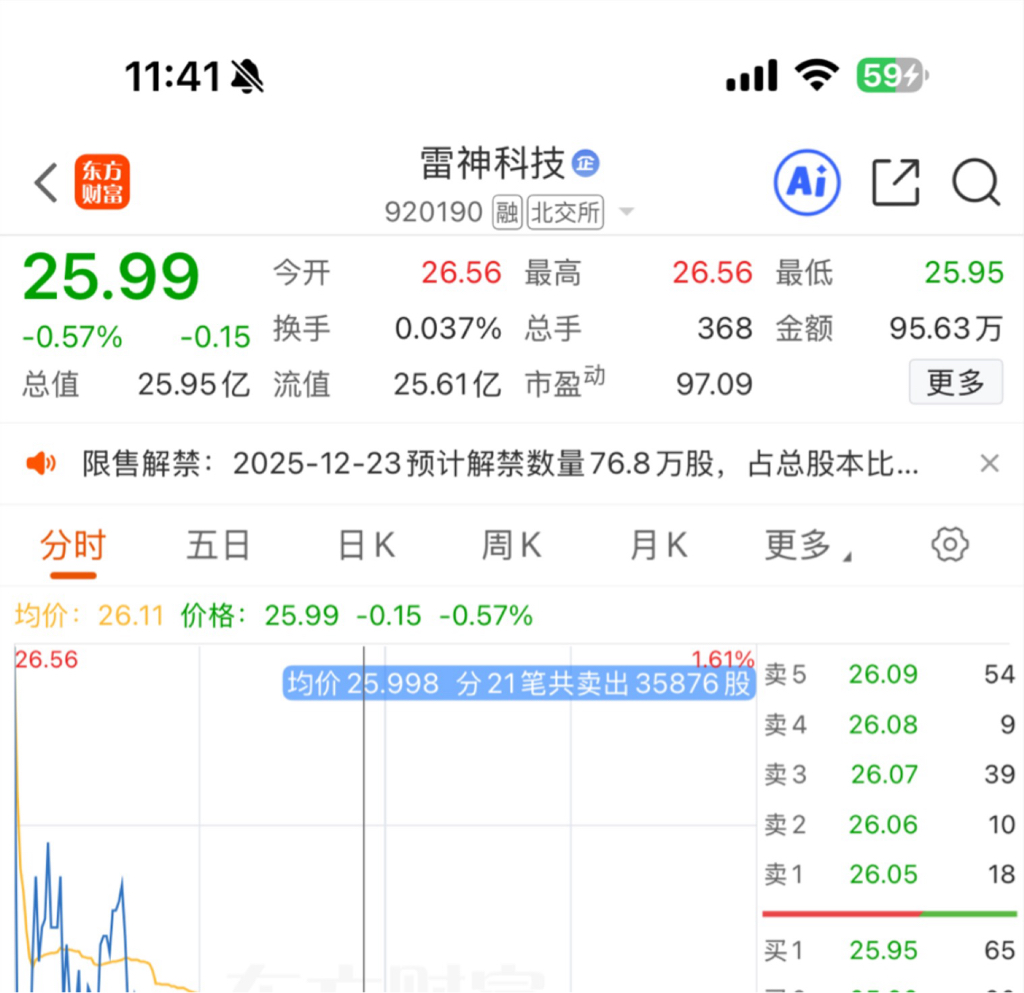1024x993 pixels.
Task: Switch to the 五日 tab
Action: 218,545
